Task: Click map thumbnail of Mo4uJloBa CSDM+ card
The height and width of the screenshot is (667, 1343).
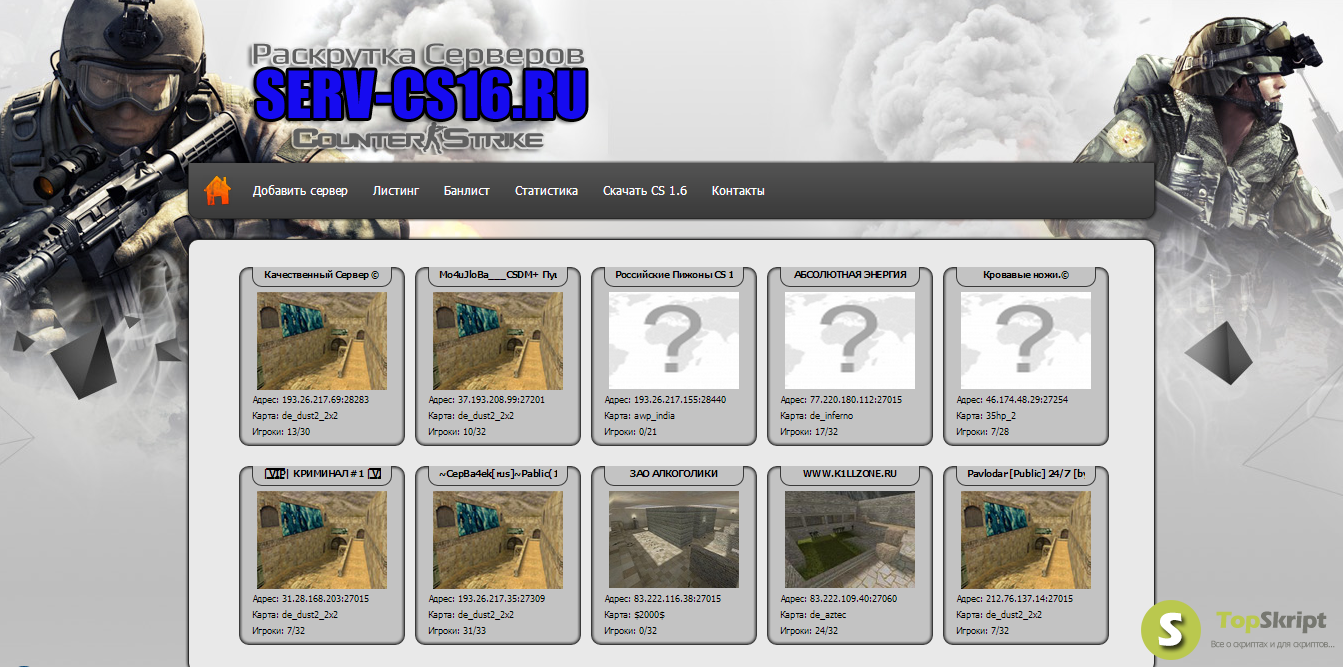Action: pos(498,340)
